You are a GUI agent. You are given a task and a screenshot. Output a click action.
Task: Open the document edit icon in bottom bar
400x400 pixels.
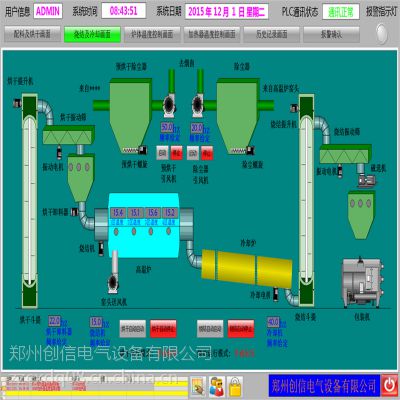[x=198, y=387]
